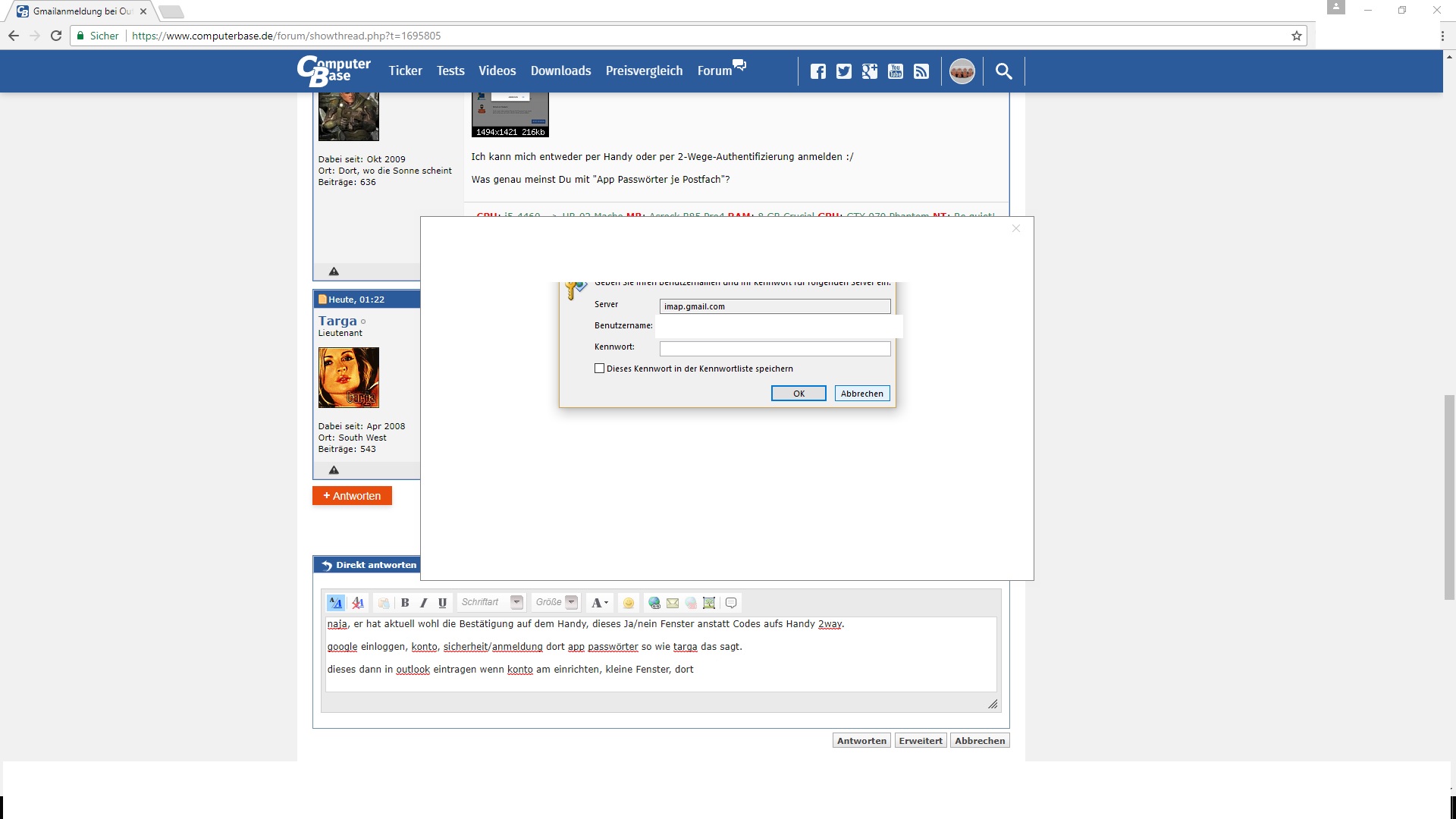Click the insert link globe icon

coord(654,603)
